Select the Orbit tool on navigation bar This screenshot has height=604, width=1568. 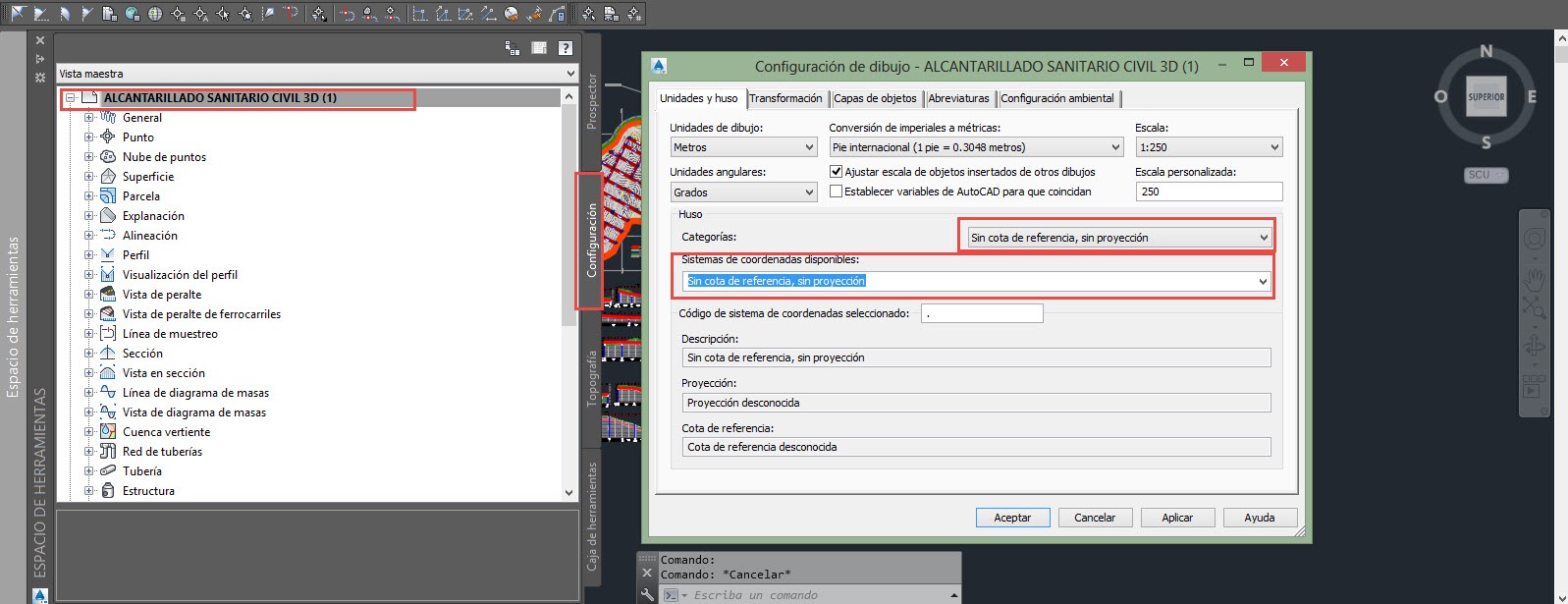[1534, 346]
